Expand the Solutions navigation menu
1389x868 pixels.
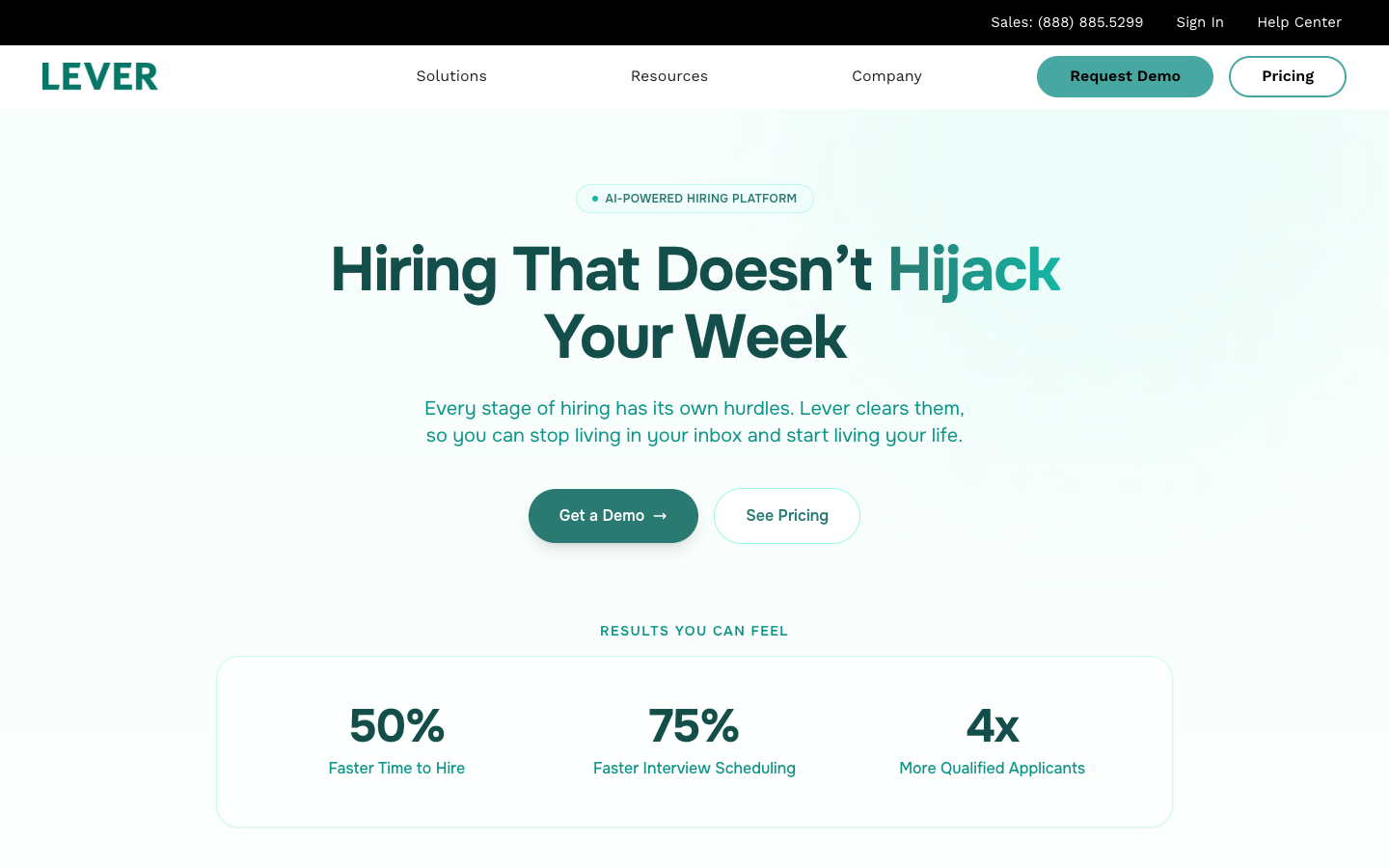tap(451, 76)
